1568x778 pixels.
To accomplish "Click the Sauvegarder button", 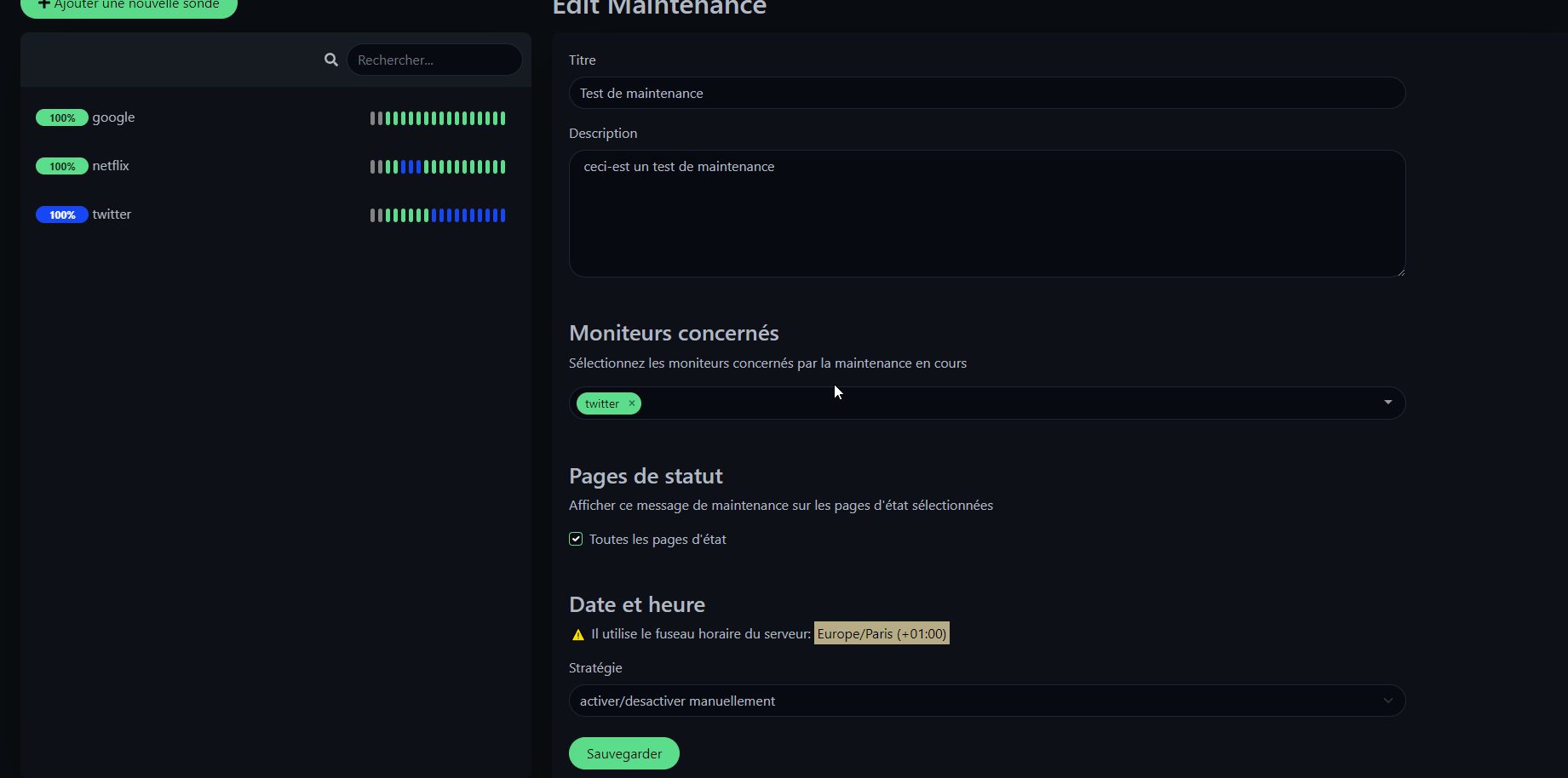I will click(x=624, y=753).
